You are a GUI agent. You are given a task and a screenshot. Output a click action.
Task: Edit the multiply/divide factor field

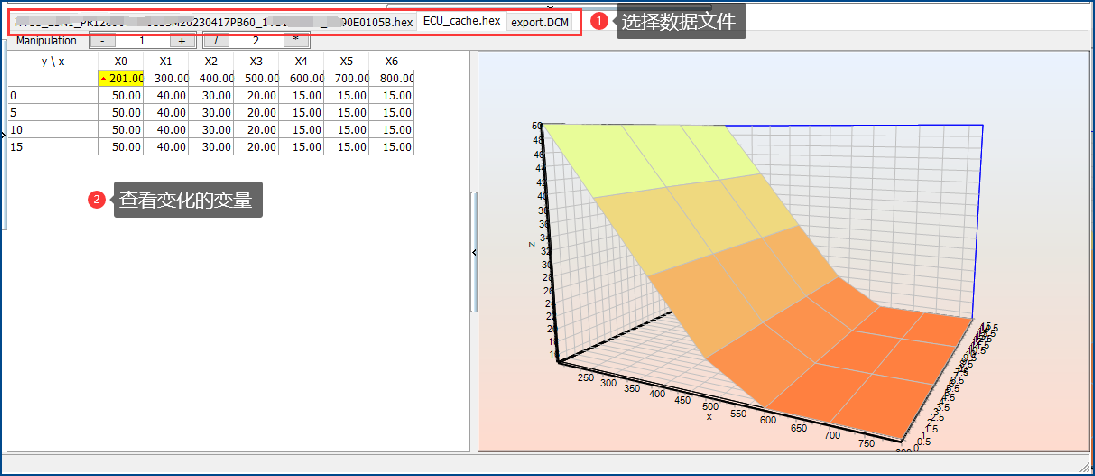pyautogui.click(x=256, y=40)
